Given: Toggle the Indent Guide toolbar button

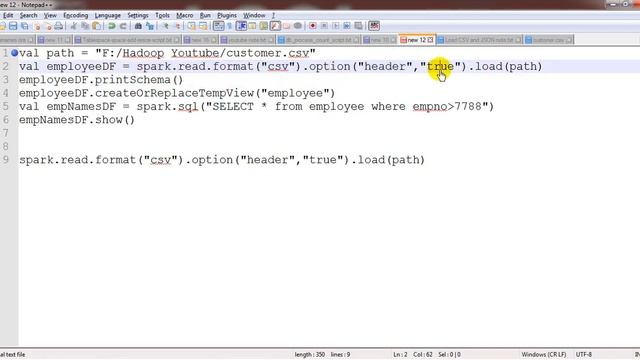Looking at the screenshot, I should point(241,26).
